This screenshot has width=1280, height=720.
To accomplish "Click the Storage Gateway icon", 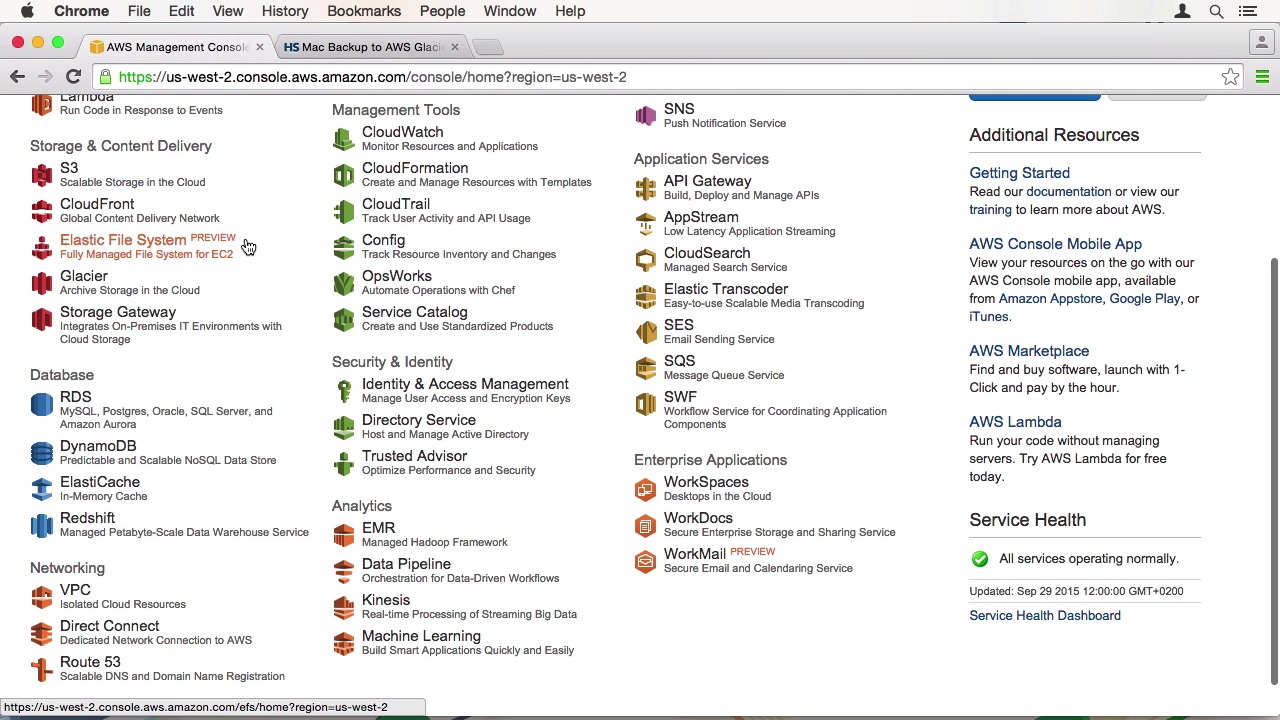I will coord(42,319).
